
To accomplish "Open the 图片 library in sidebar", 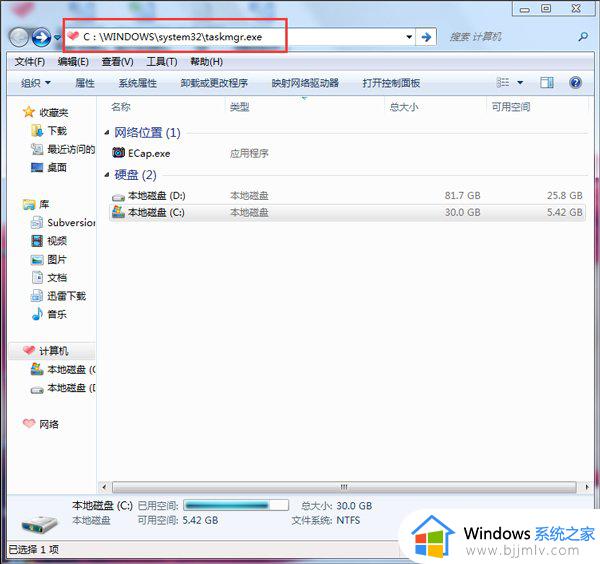I will coord(57,259).
